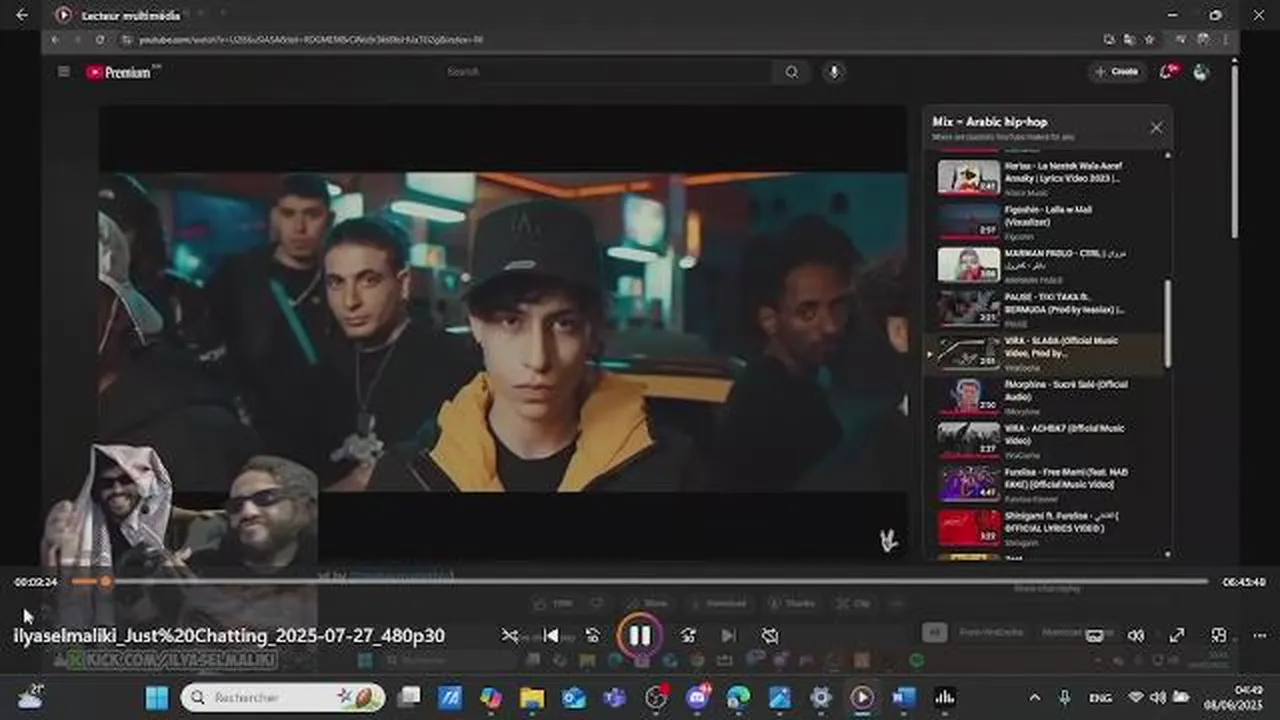The image size is (1280, 720).
Task: Select the PAUSE TIKI TAKA playlist video
Action: (1050, 309)
